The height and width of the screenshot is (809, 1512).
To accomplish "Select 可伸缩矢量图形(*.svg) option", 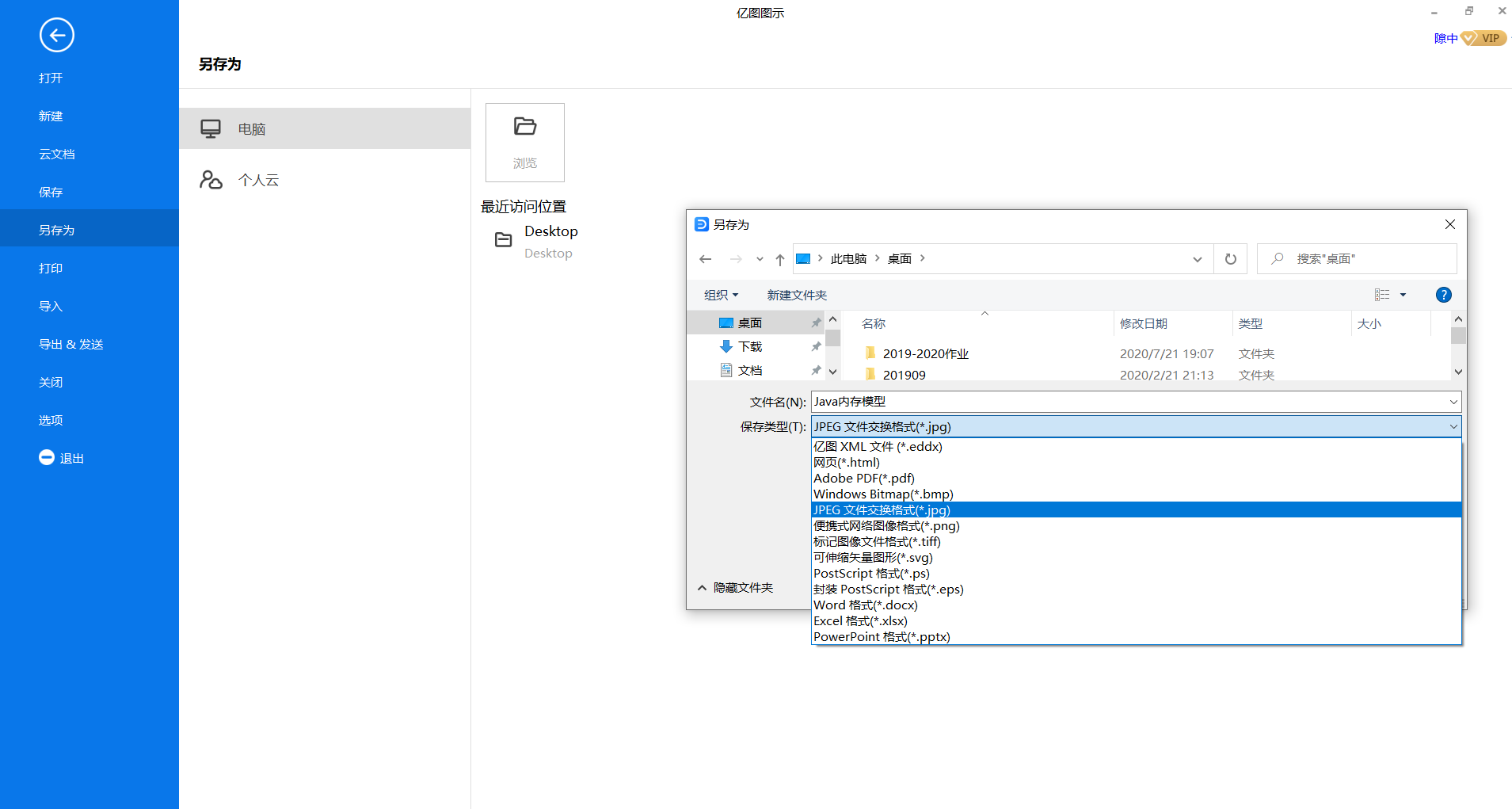I will point(1137,557).
